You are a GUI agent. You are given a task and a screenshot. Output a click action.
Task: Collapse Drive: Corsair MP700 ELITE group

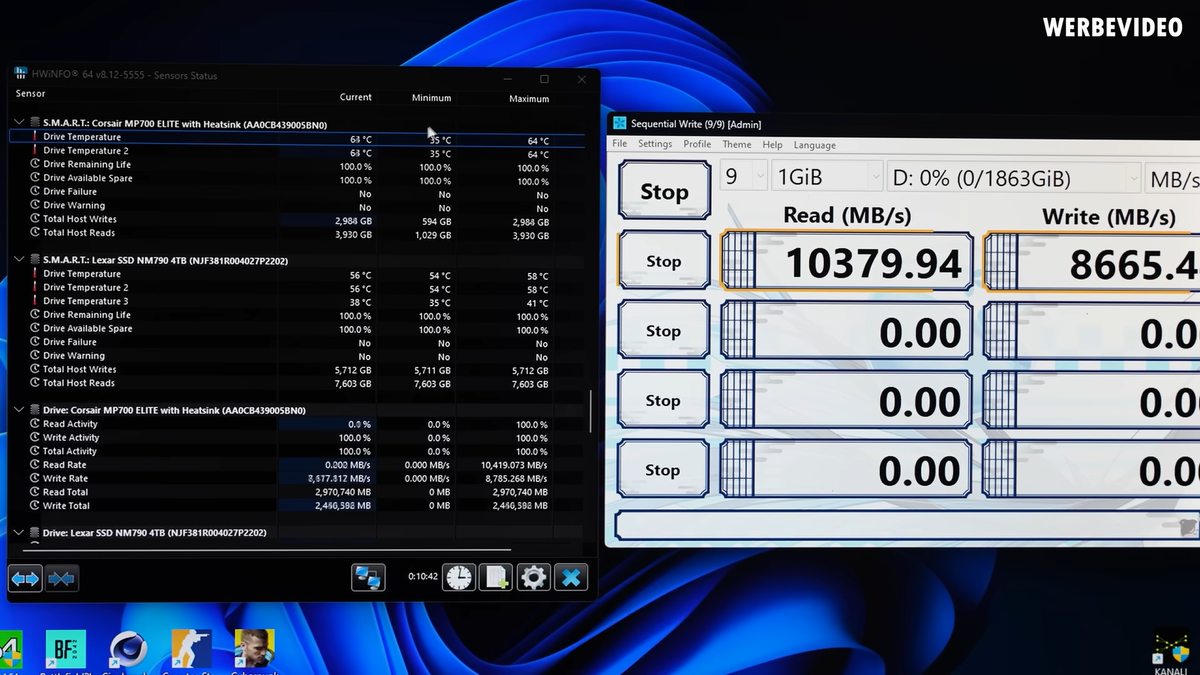19,410
